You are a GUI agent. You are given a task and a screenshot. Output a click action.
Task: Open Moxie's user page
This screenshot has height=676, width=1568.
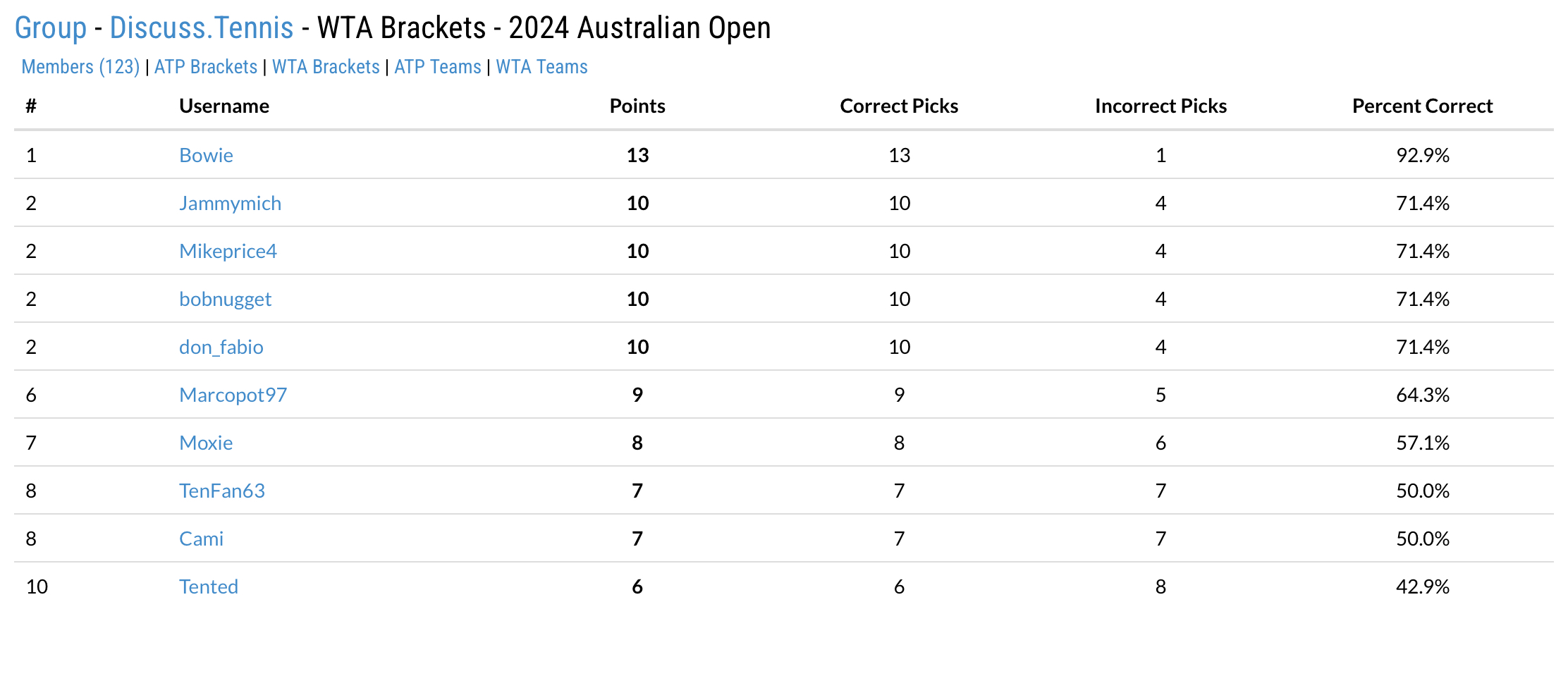(206, 443)
